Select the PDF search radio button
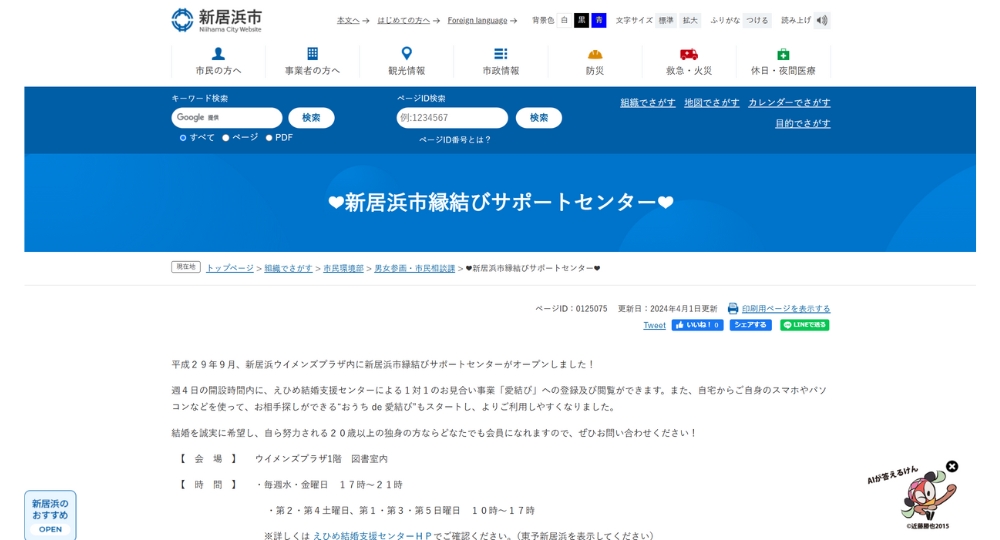1000x540 pixels. [269, 138]
